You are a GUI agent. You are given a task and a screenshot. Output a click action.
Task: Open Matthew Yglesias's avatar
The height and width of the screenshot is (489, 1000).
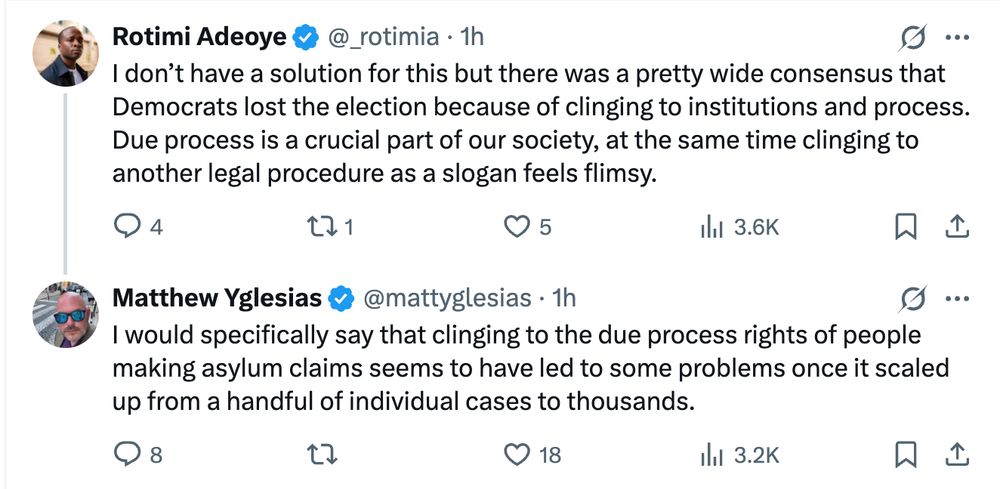[66, 314]
